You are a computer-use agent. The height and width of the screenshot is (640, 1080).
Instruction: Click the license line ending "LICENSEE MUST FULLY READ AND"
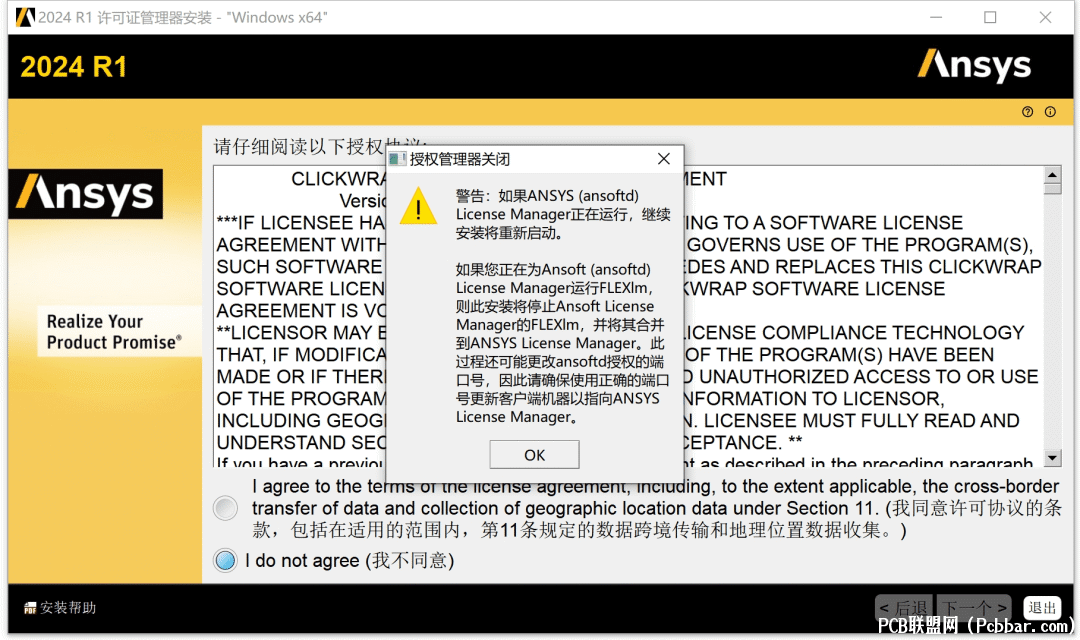(861, 421)
